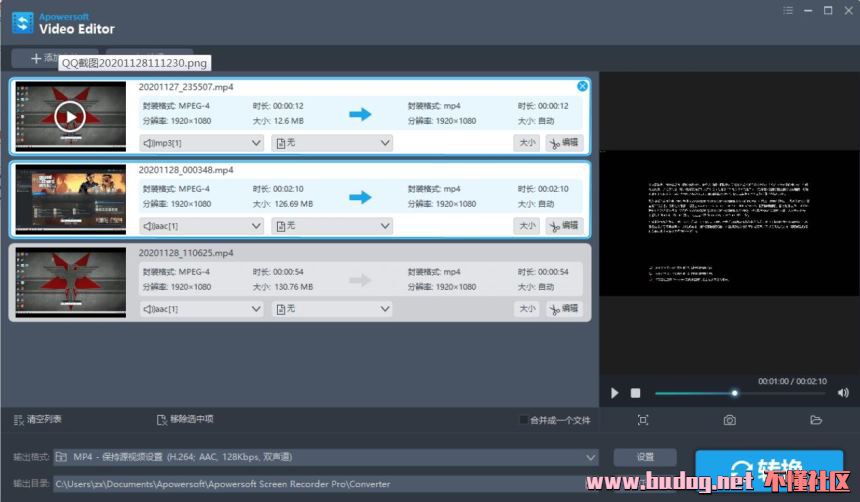Image resolution: width=860 pixels, height=502 pixels.
Task: Expand the subtitle dropdown of second video
Action: pos(331,226)
